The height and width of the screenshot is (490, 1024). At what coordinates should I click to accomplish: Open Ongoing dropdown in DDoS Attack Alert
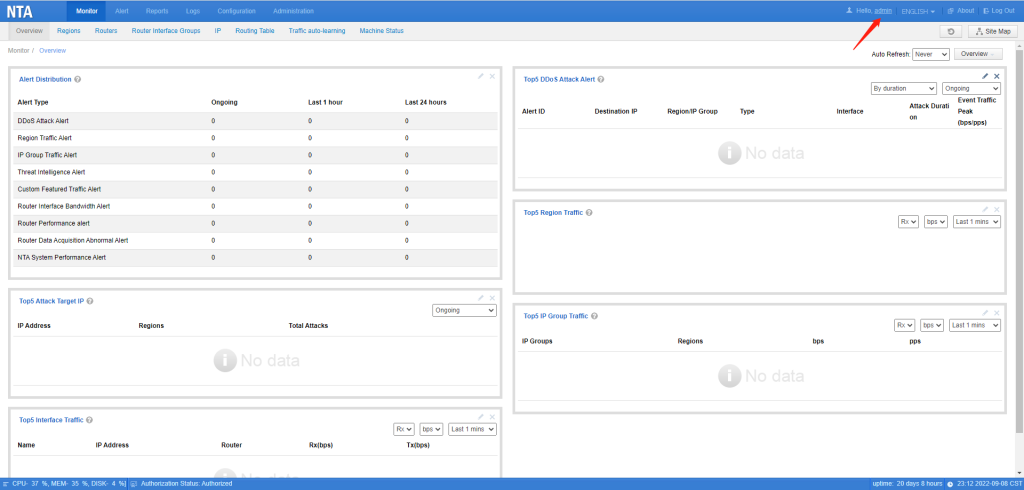(x=971, y=88)
